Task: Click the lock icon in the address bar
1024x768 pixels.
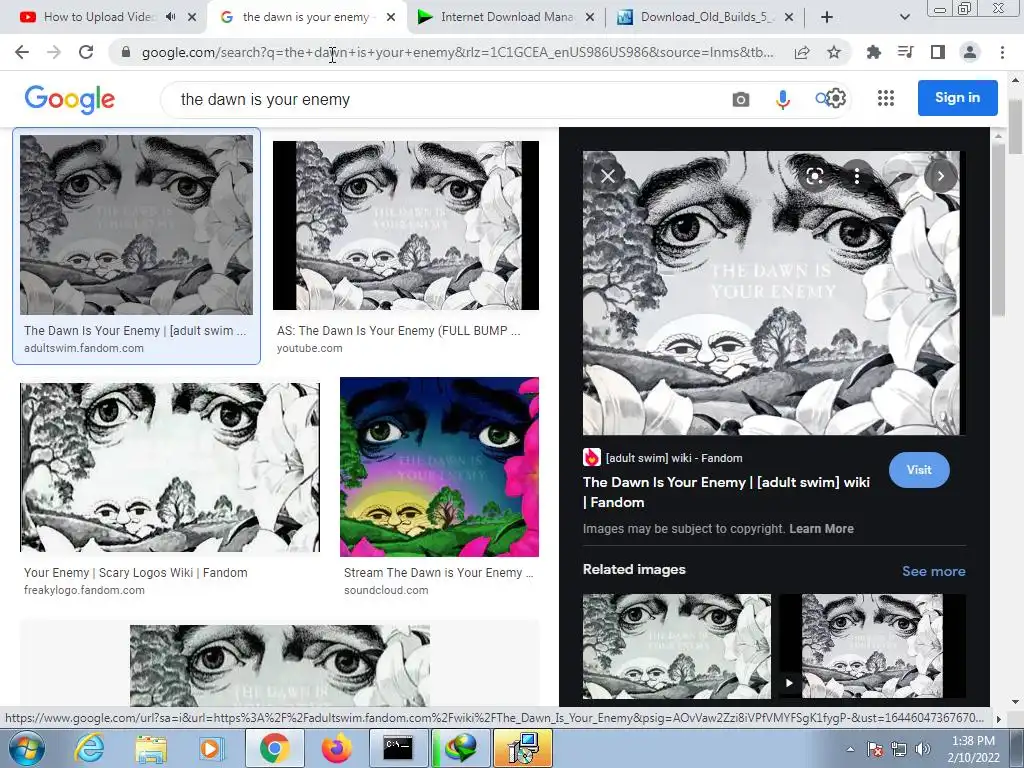Action: (126, 52)
